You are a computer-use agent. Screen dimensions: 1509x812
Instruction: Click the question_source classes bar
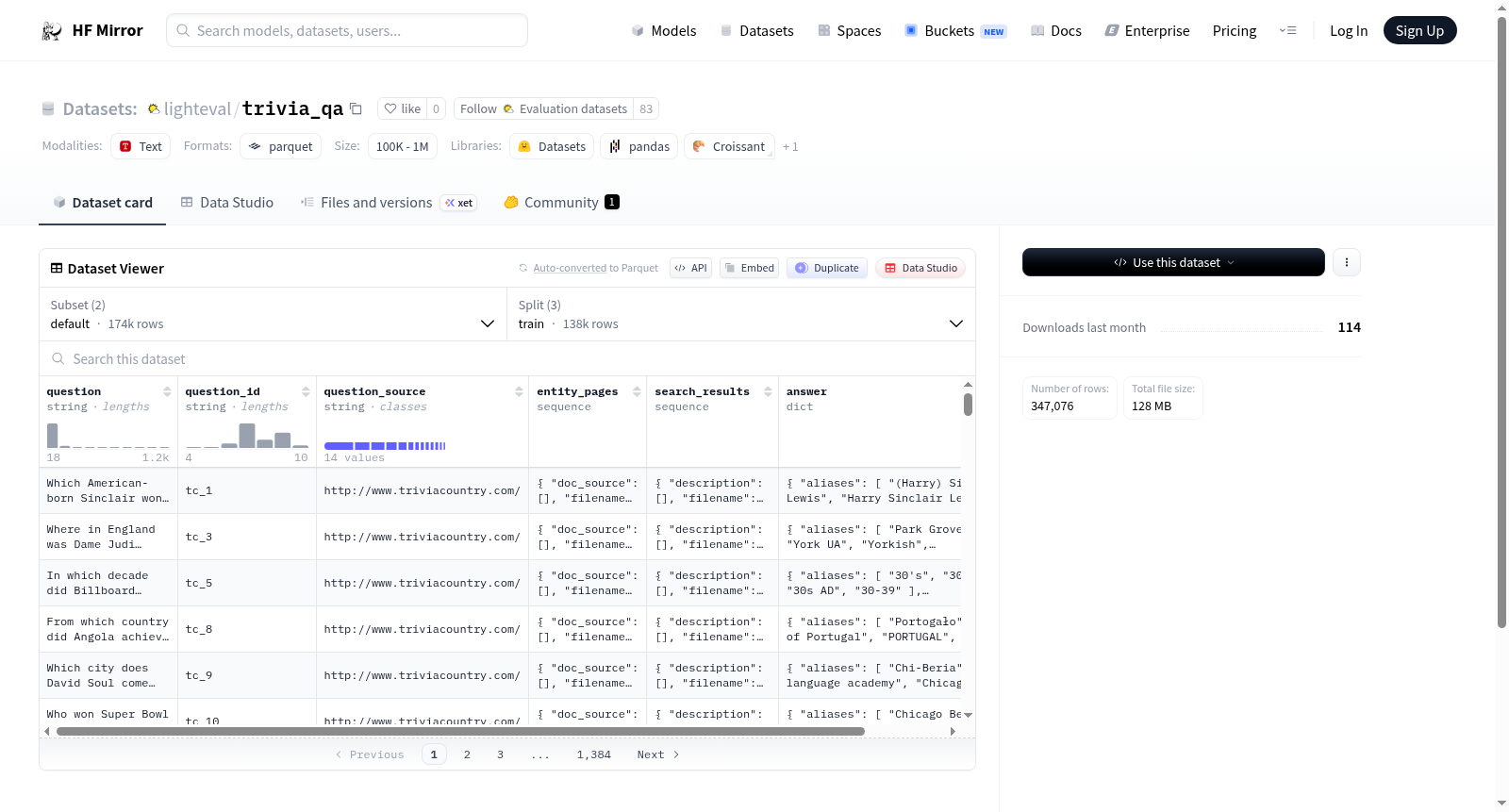pos(385,446)
